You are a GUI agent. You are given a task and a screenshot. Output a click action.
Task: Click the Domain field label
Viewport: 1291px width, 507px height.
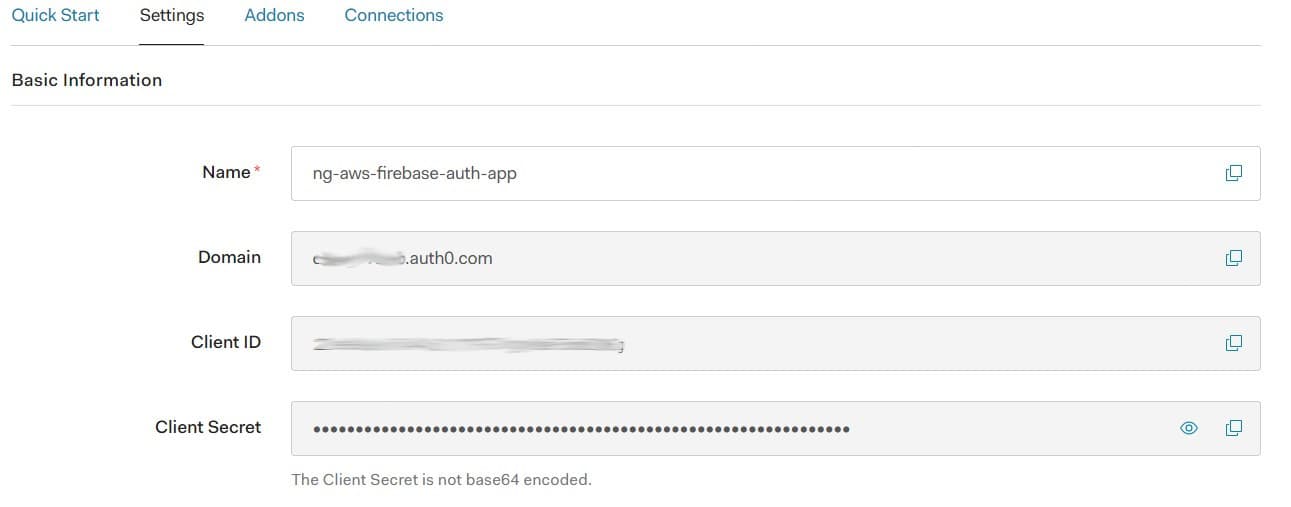[229, 257]
